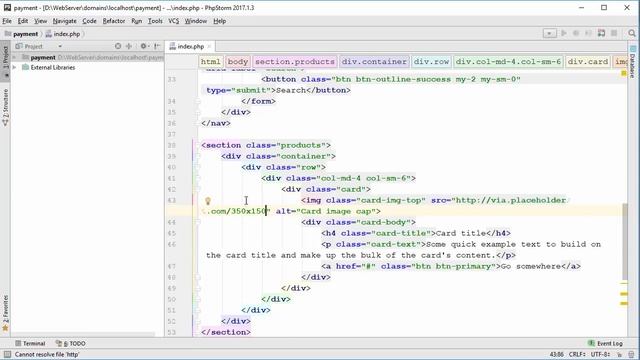
Task: Click the body breadcrumb
Action: coord(238,62)
